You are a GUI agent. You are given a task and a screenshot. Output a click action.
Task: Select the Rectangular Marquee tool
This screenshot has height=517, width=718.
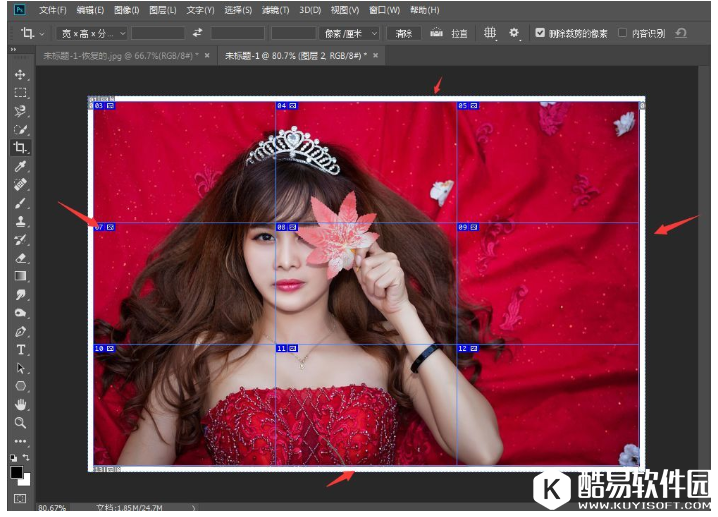[x=20, y=93]
